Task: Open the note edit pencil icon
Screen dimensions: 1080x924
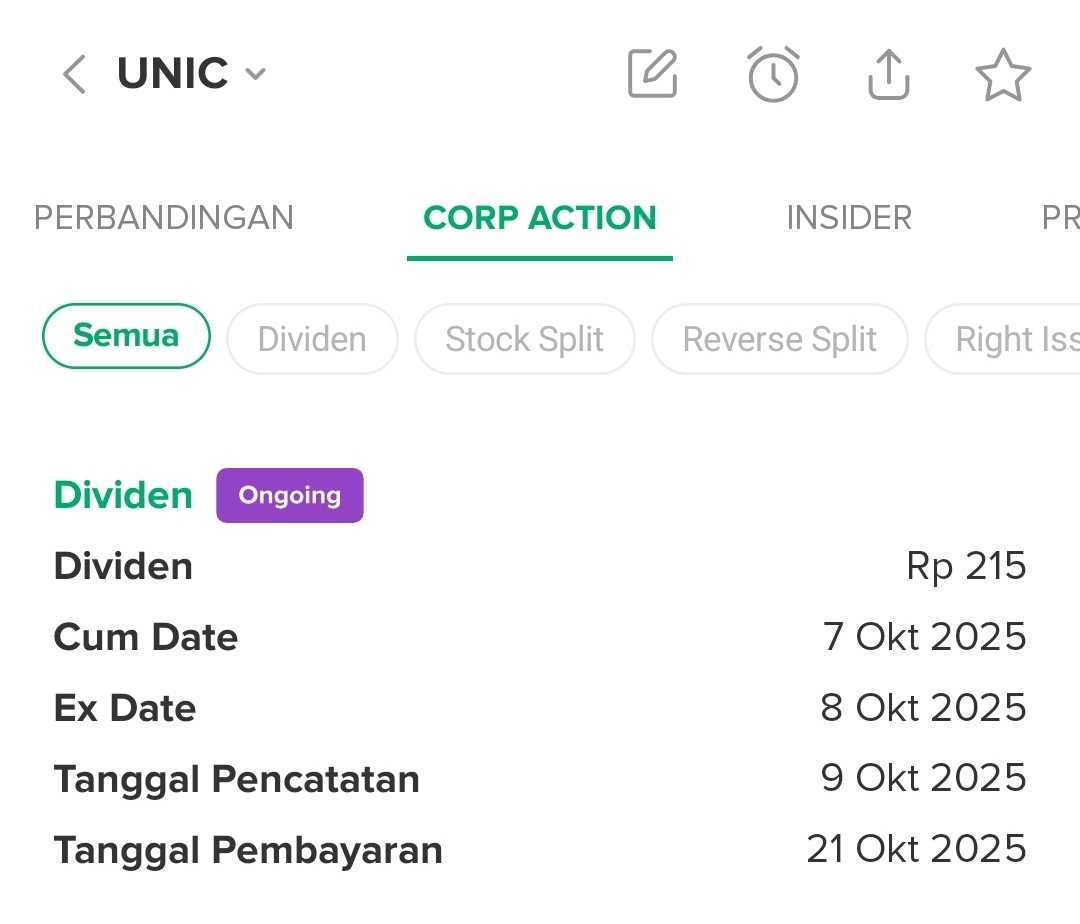Action: 653,74
